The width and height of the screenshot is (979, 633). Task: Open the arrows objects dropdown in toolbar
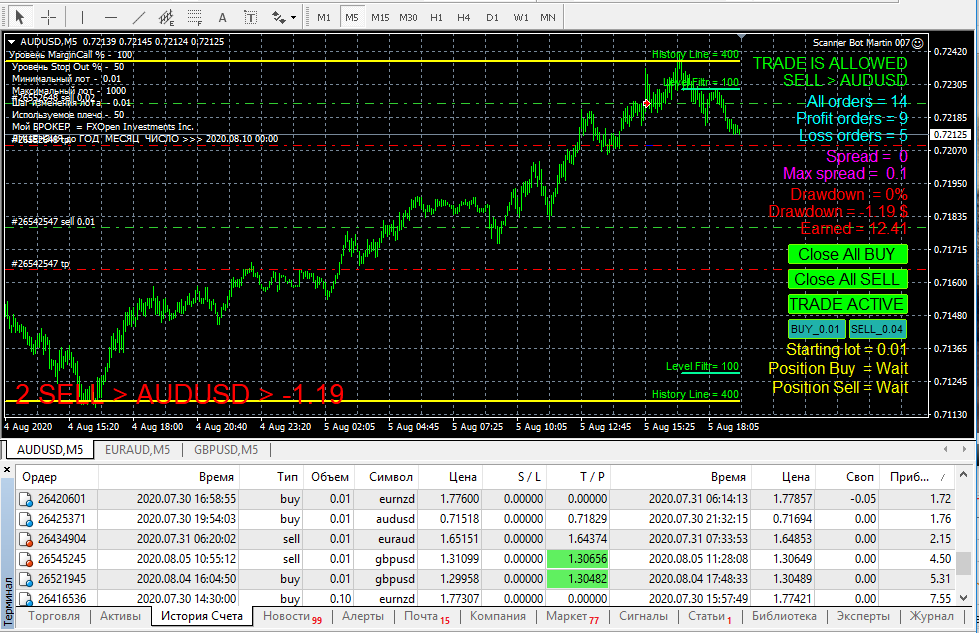pyautogui.click(x=285, y=17)
